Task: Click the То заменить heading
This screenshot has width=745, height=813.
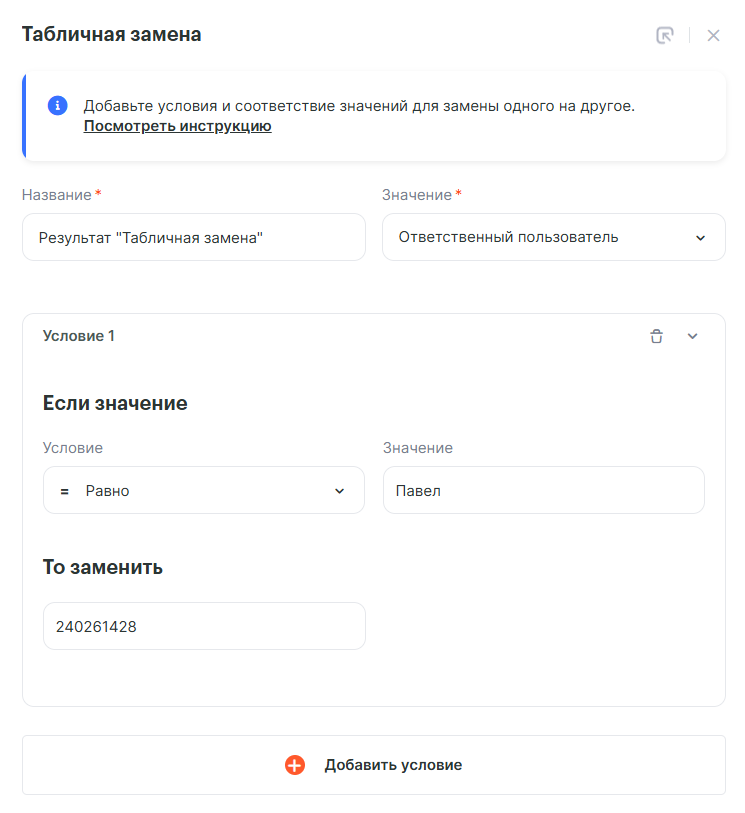Action: pos(103,567)
